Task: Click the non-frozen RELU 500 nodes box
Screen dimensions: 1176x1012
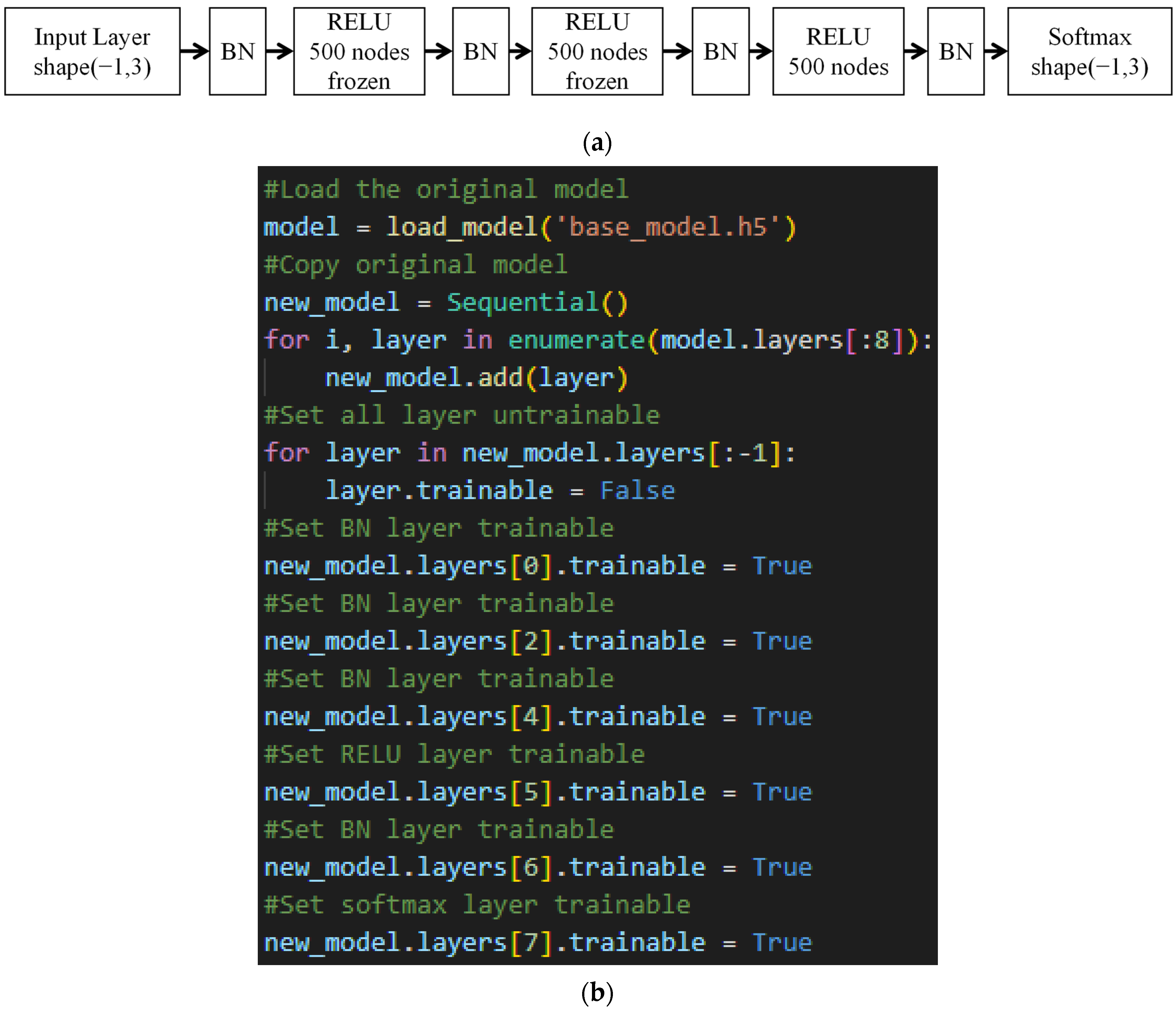Action: [x=838, y=52]
